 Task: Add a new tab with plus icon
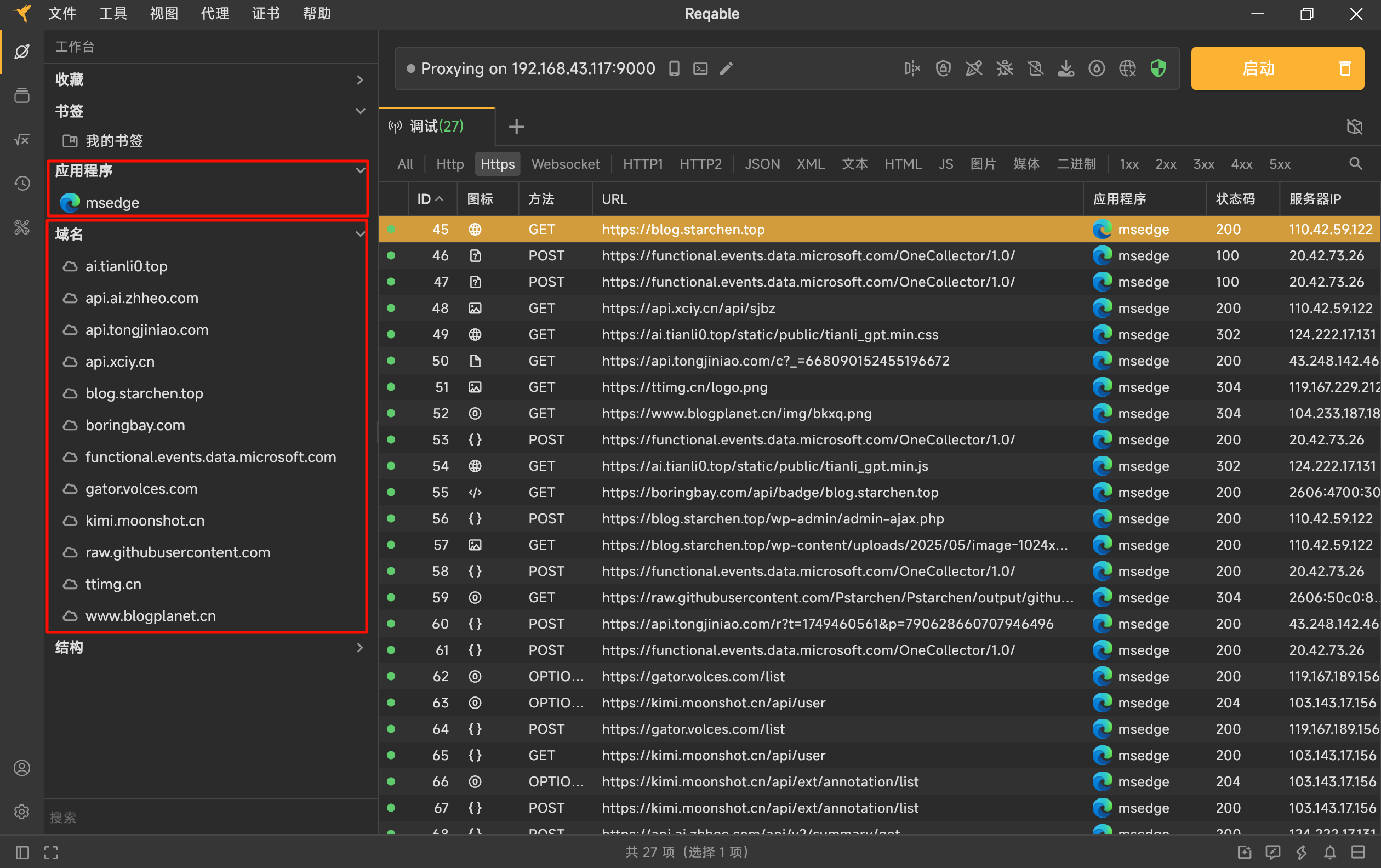(517, 127)
